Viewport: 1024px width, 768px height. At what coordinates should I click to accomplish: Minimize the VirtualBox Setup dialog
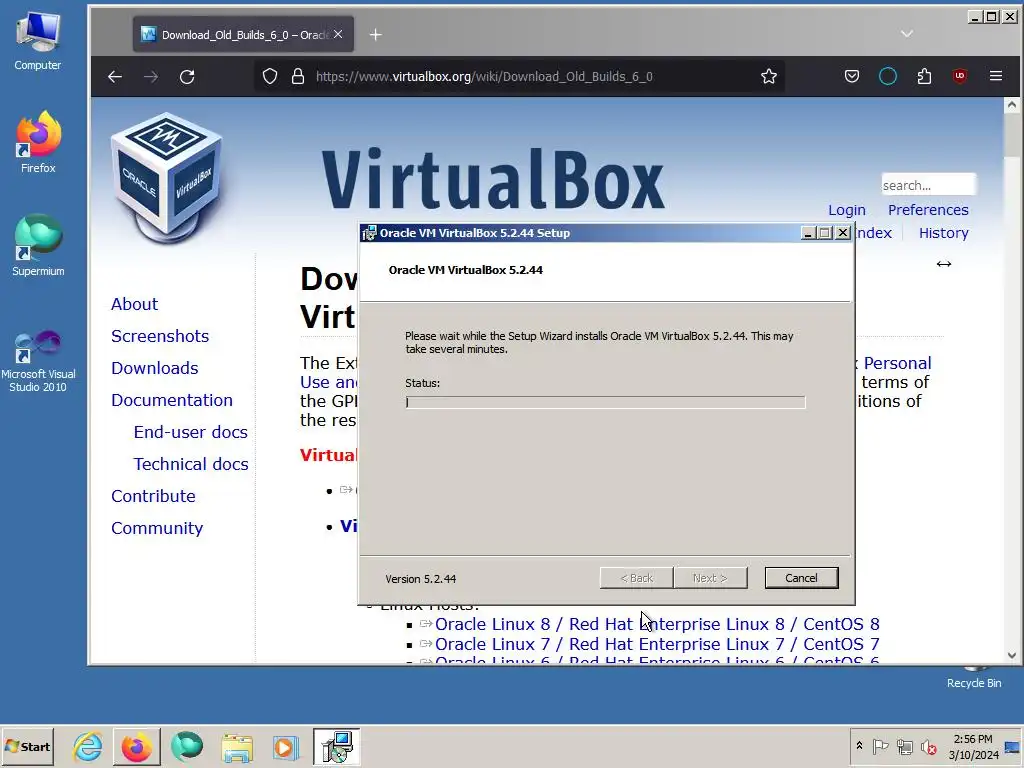(x=808, y=233)
